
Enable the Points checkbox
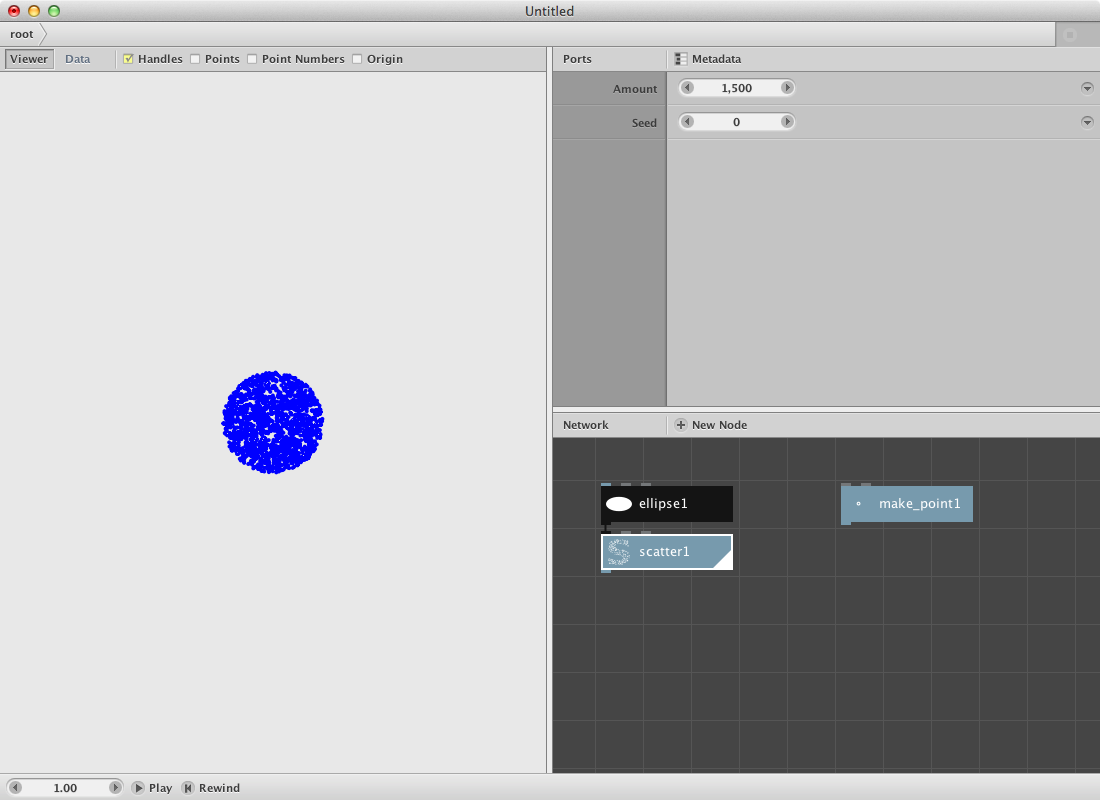pyautogui.click(x=195, y=59)
